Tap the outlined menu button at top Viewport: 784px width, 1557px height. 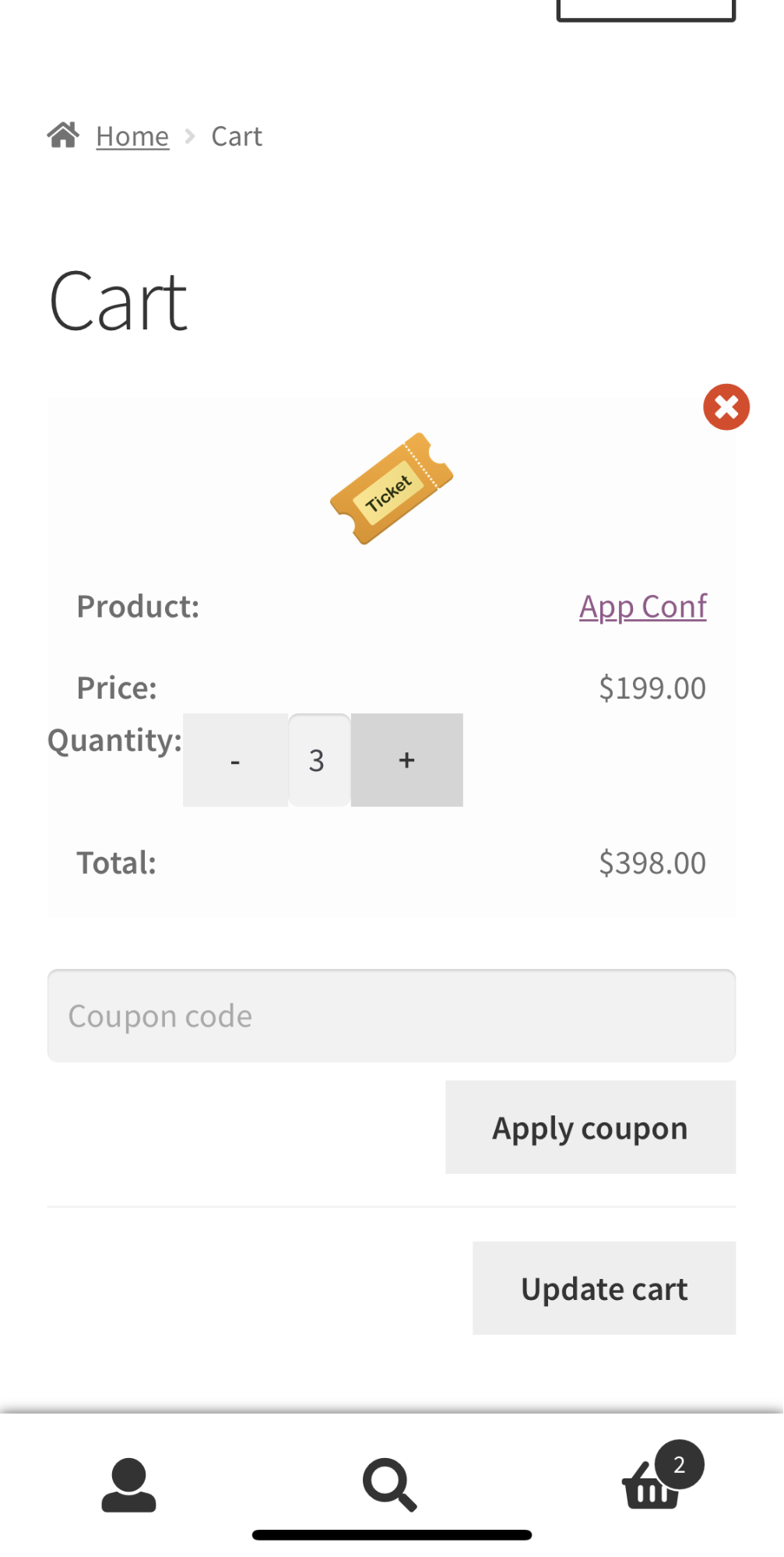[645, 9]
